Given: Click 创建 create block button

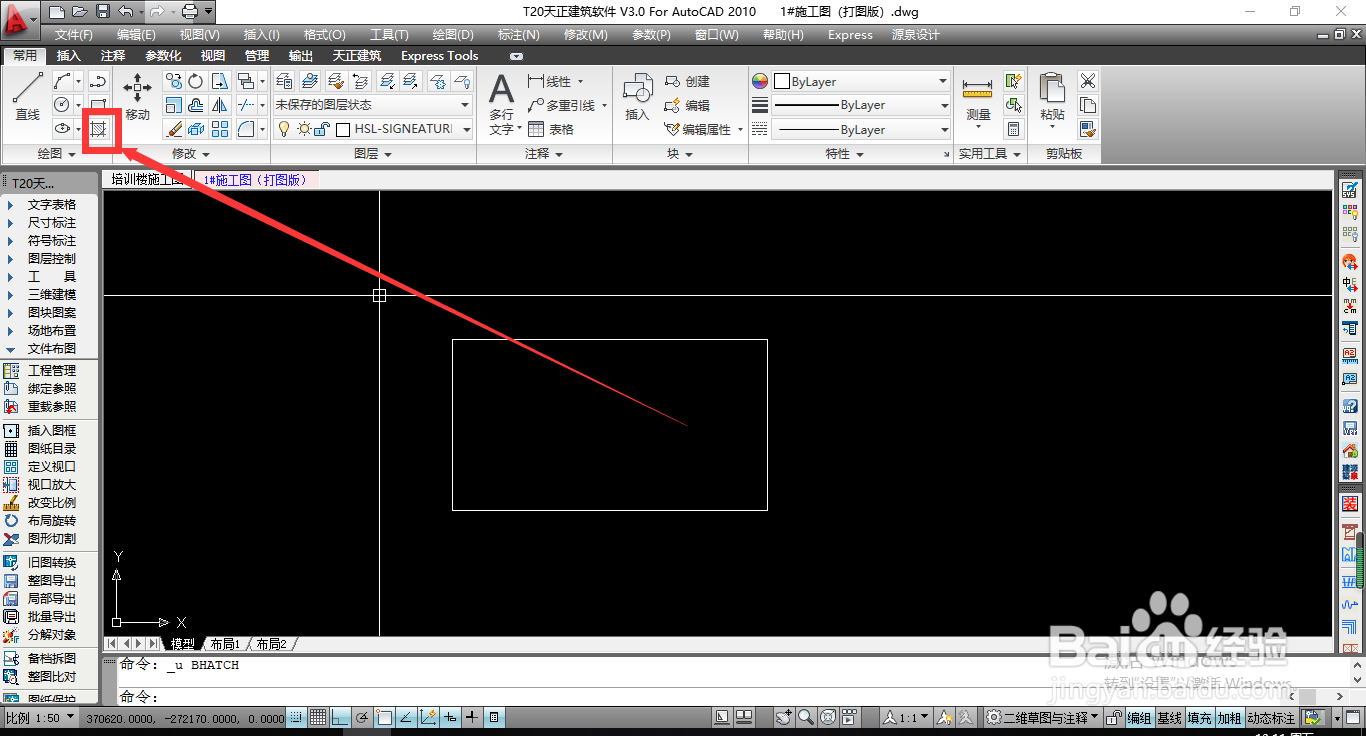Looking at the screenshot, I should 687,82.
